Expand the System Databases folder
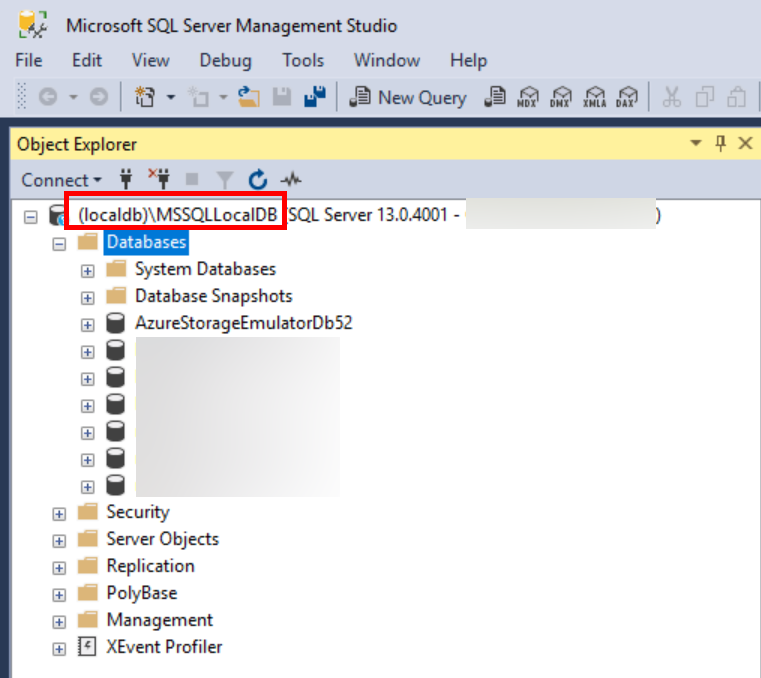Screen dimensions: 761x678 pos(87,271)
